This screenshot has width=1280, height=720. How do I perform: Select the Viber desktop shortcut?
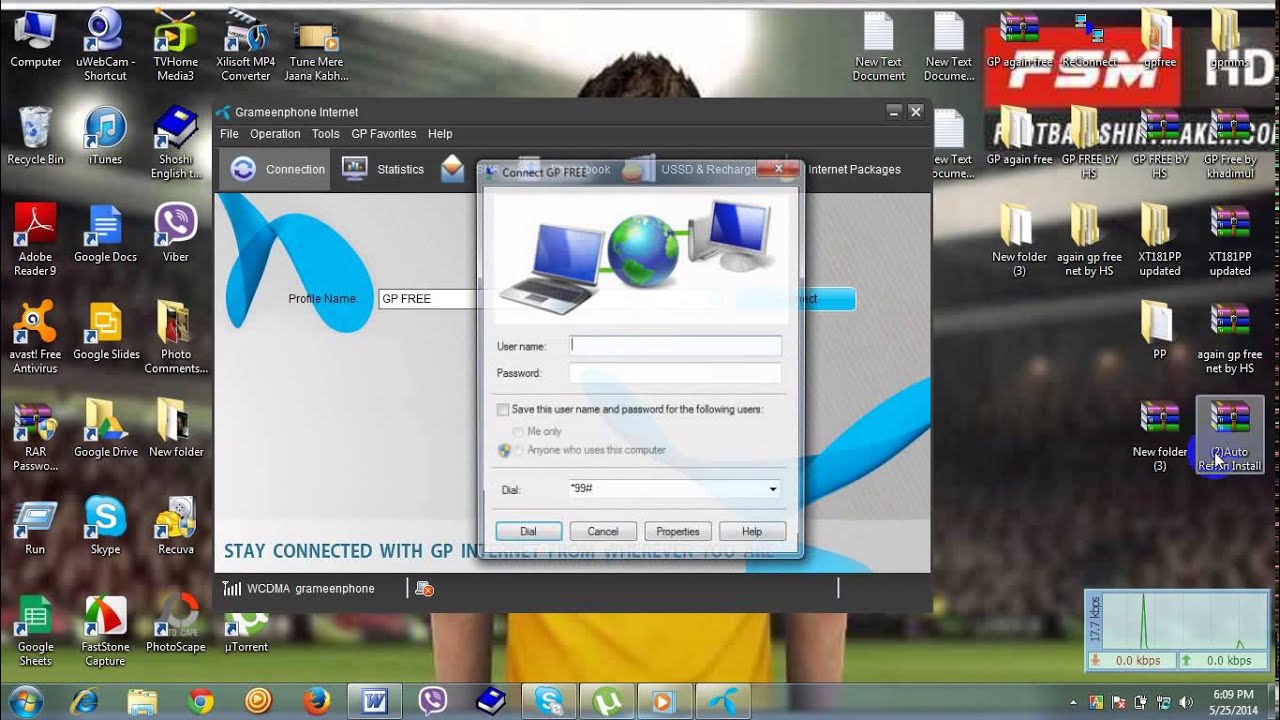176,234
